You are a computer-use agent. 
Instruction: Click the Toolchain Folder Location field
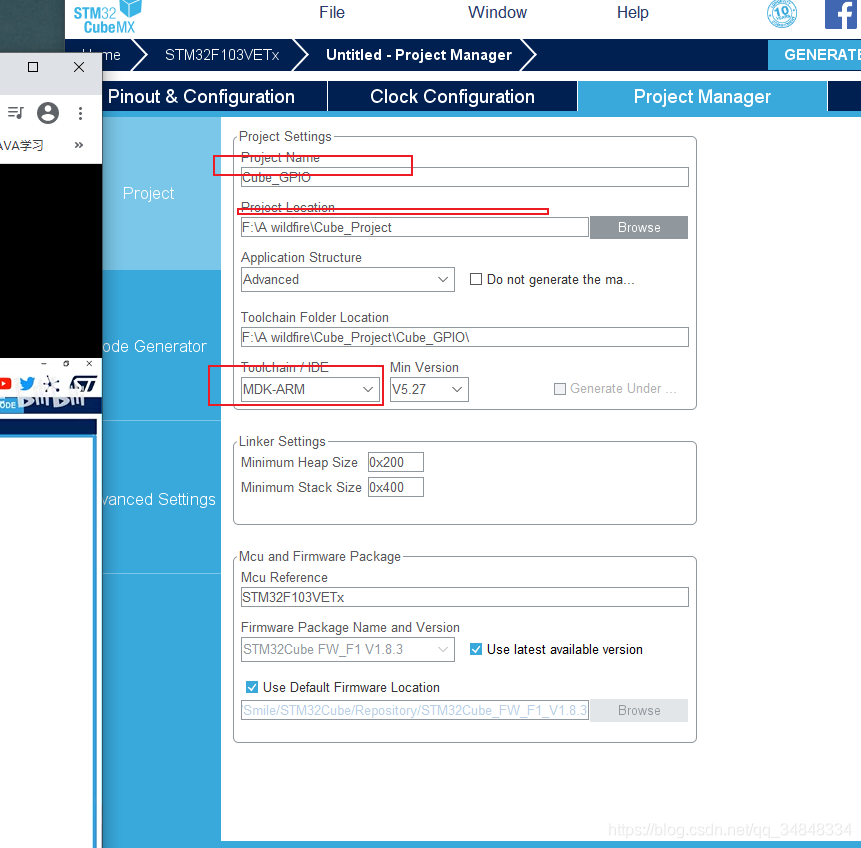pyautogui.click(x=465, y=337)
